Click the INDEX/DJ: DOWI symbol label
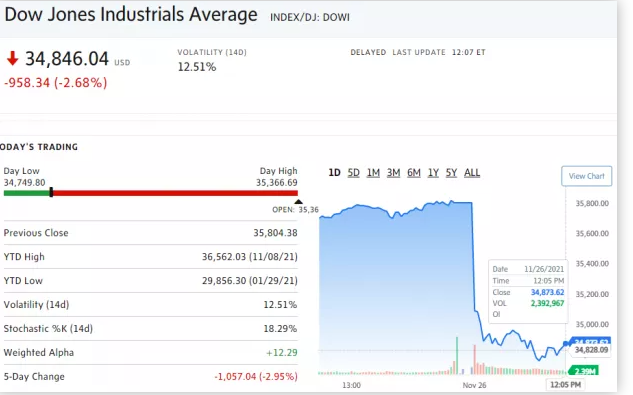 click(x=310, y=17)
